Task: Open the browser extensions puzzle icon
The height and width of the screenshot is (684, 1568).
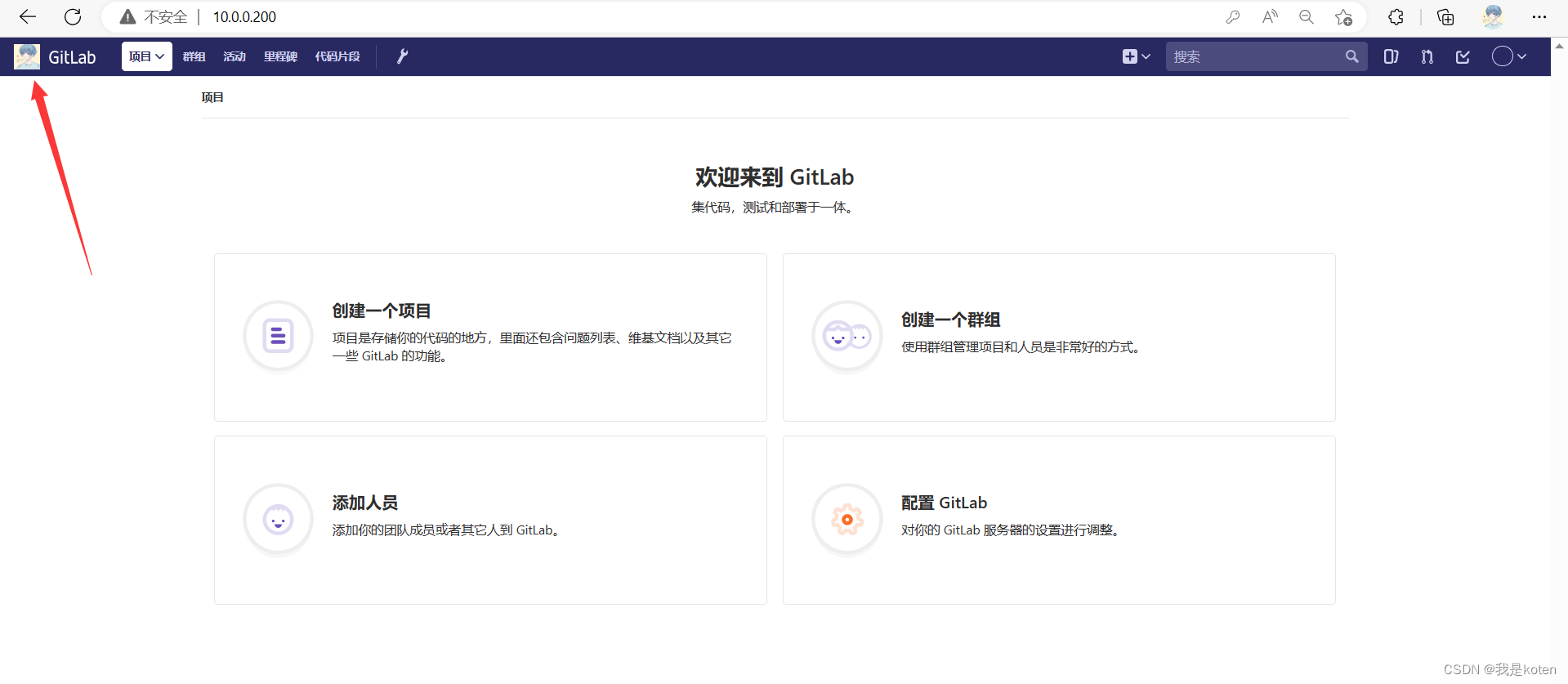Action: 1396,16
